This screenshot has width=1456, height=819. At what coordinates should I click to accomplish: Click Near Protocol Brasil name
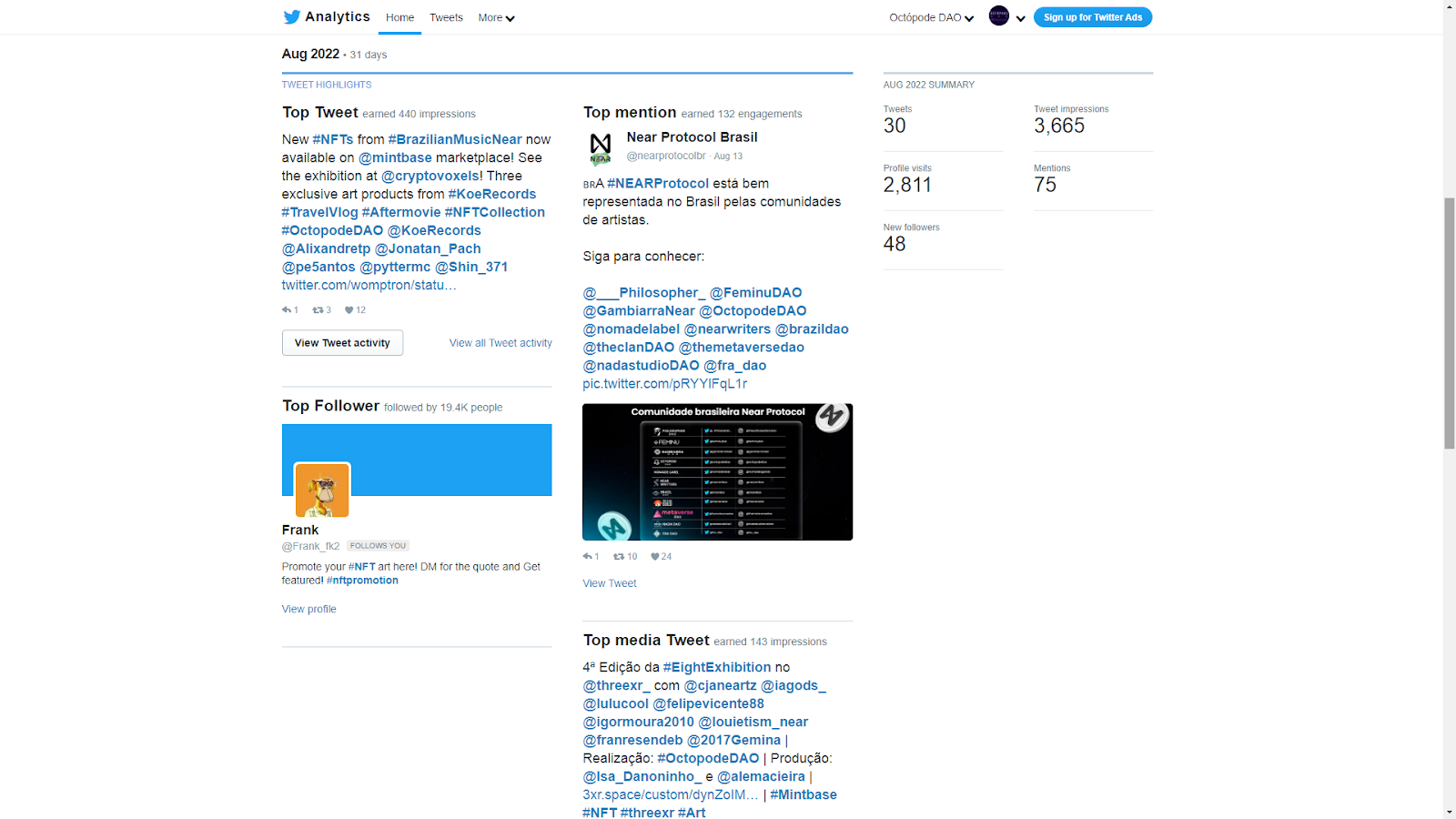click(x=692, y=137)
